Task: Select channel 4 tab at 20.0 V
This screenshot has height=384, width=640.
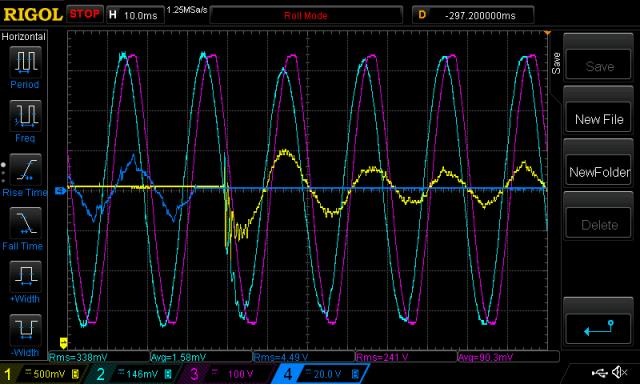Action: 320,374
